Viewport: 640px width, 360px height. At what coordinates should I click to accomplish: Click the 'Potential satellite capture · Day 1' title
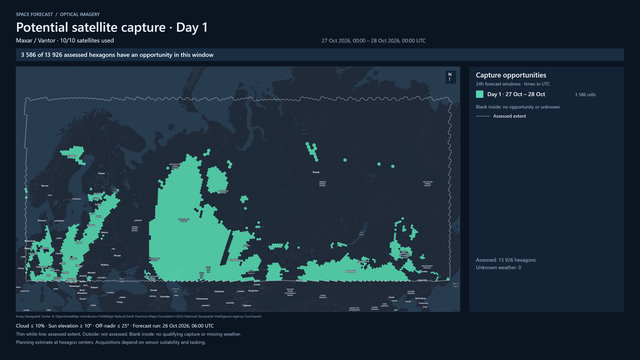[x=112, y=27]
